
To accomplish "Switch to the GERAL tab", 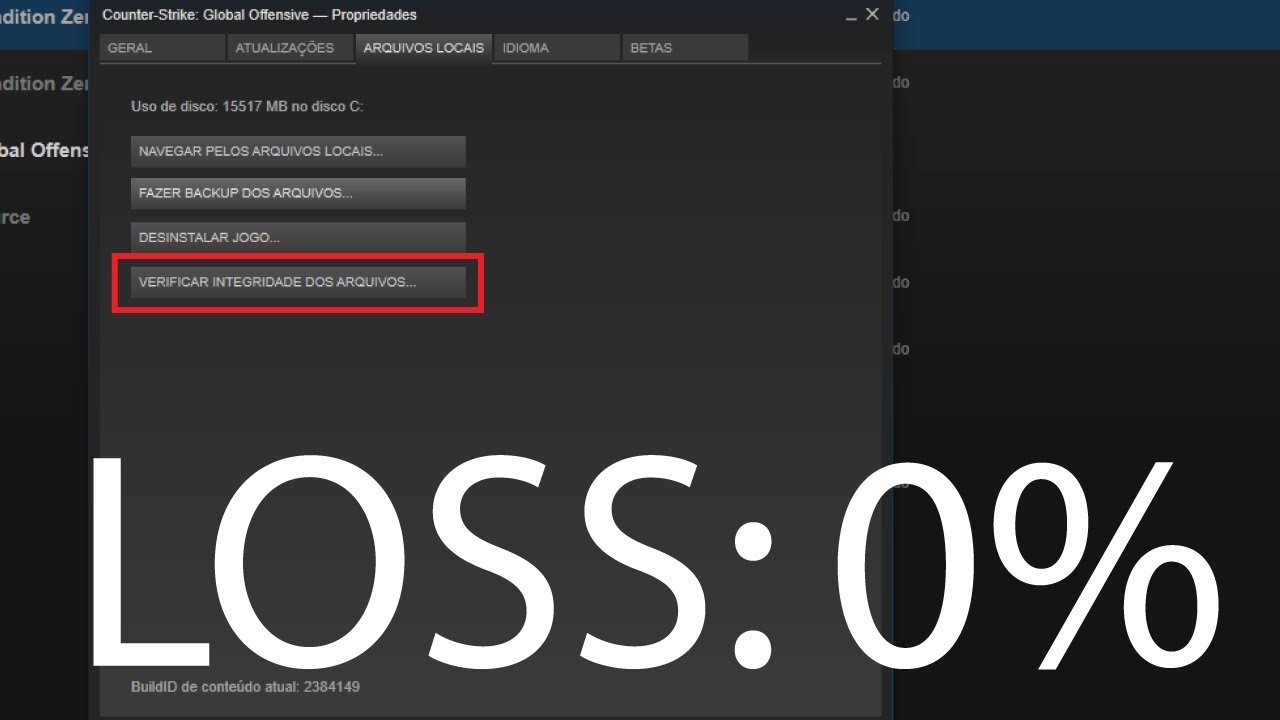I will (x=162, y=48).
